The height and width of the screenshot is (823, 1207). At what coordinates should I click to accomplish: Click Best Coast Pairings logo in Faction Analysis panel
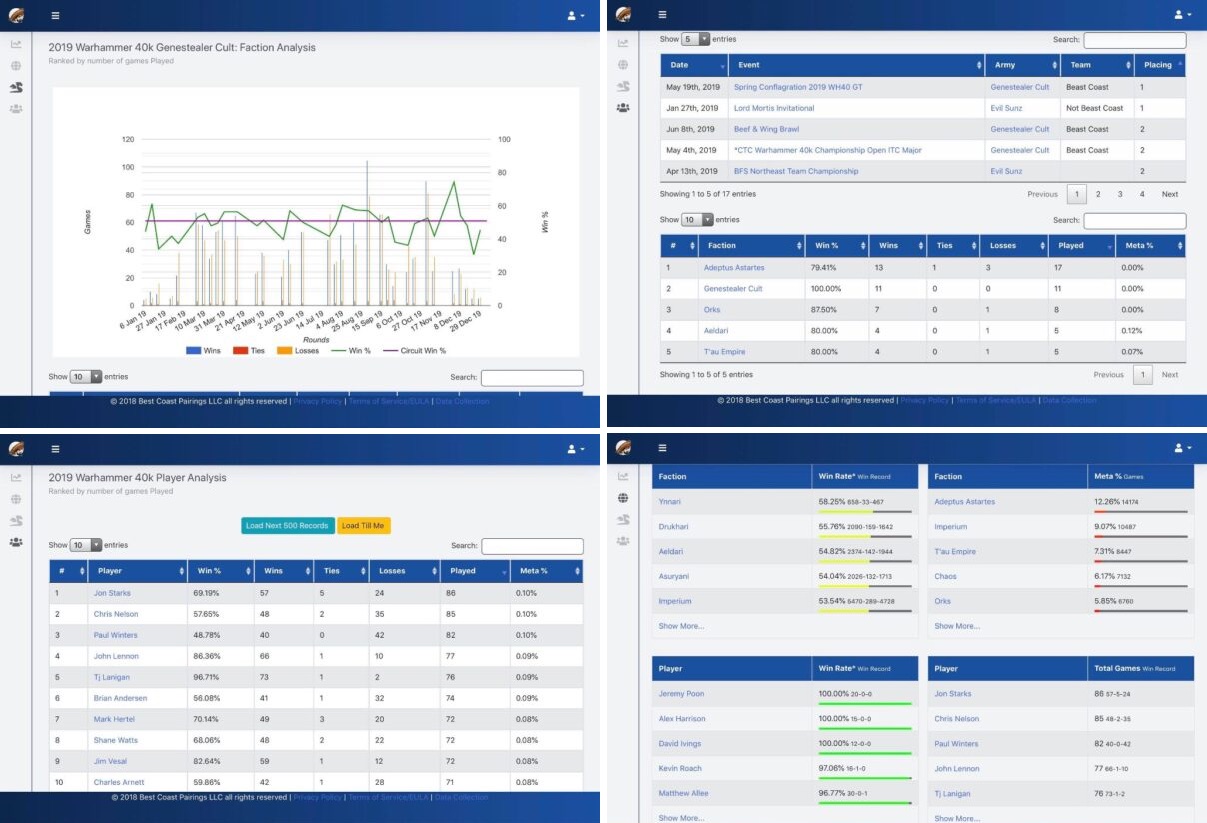click(17, 16)
